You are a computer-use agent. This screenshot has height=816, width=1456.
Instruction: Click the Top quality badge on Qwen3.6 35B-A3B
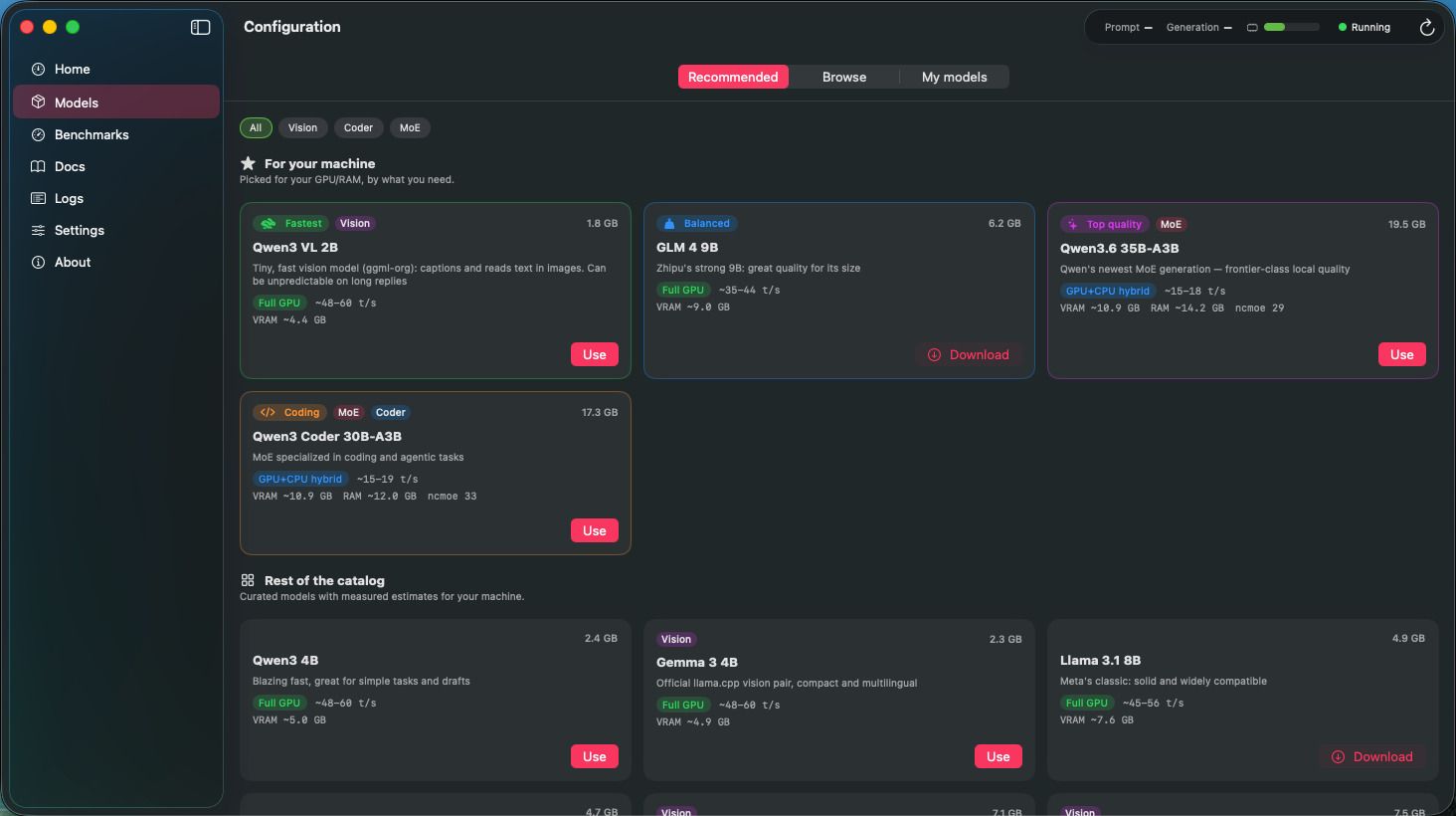[x=1104, y=225]
